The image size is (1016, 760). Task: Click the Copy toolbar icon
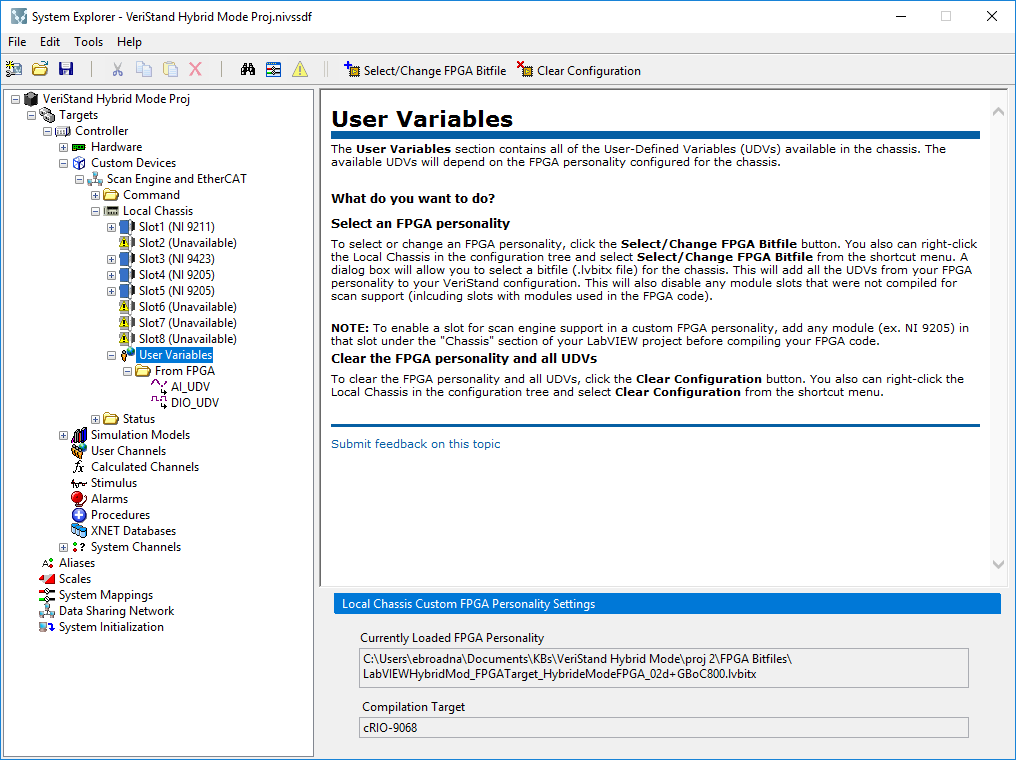tap(143, 70)
